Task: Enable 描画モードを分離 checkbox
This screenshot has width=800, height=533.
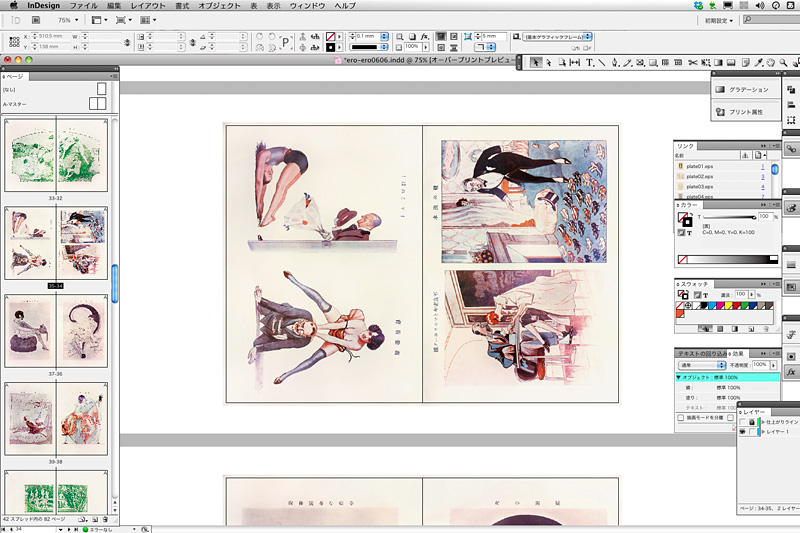Action: [x=681, y=418]
